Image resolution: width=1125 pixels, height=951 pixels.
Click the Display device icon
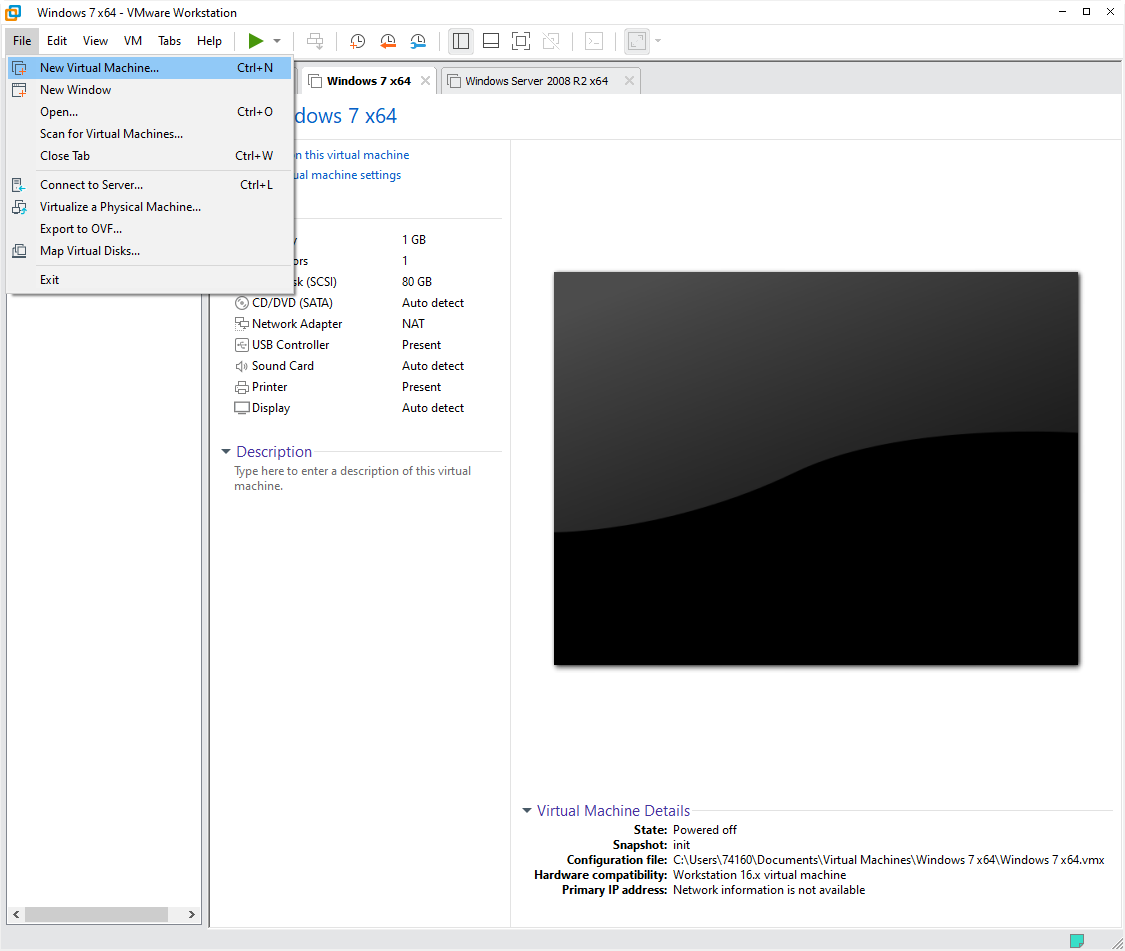click(x=242, y=408)
